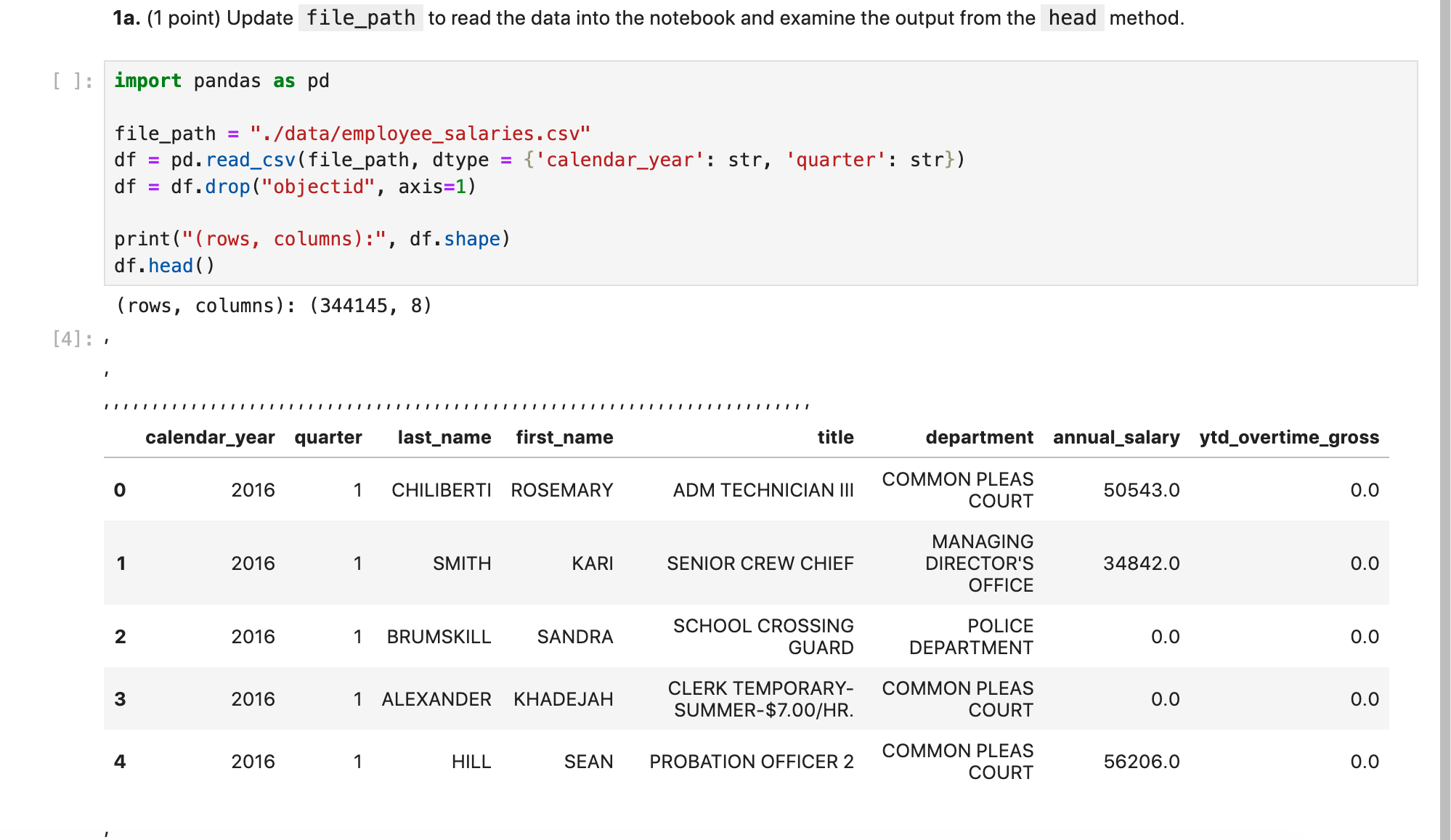Click the annual_salary column header
This screenshot has width=1451, height=840.
click(1116, 437)
